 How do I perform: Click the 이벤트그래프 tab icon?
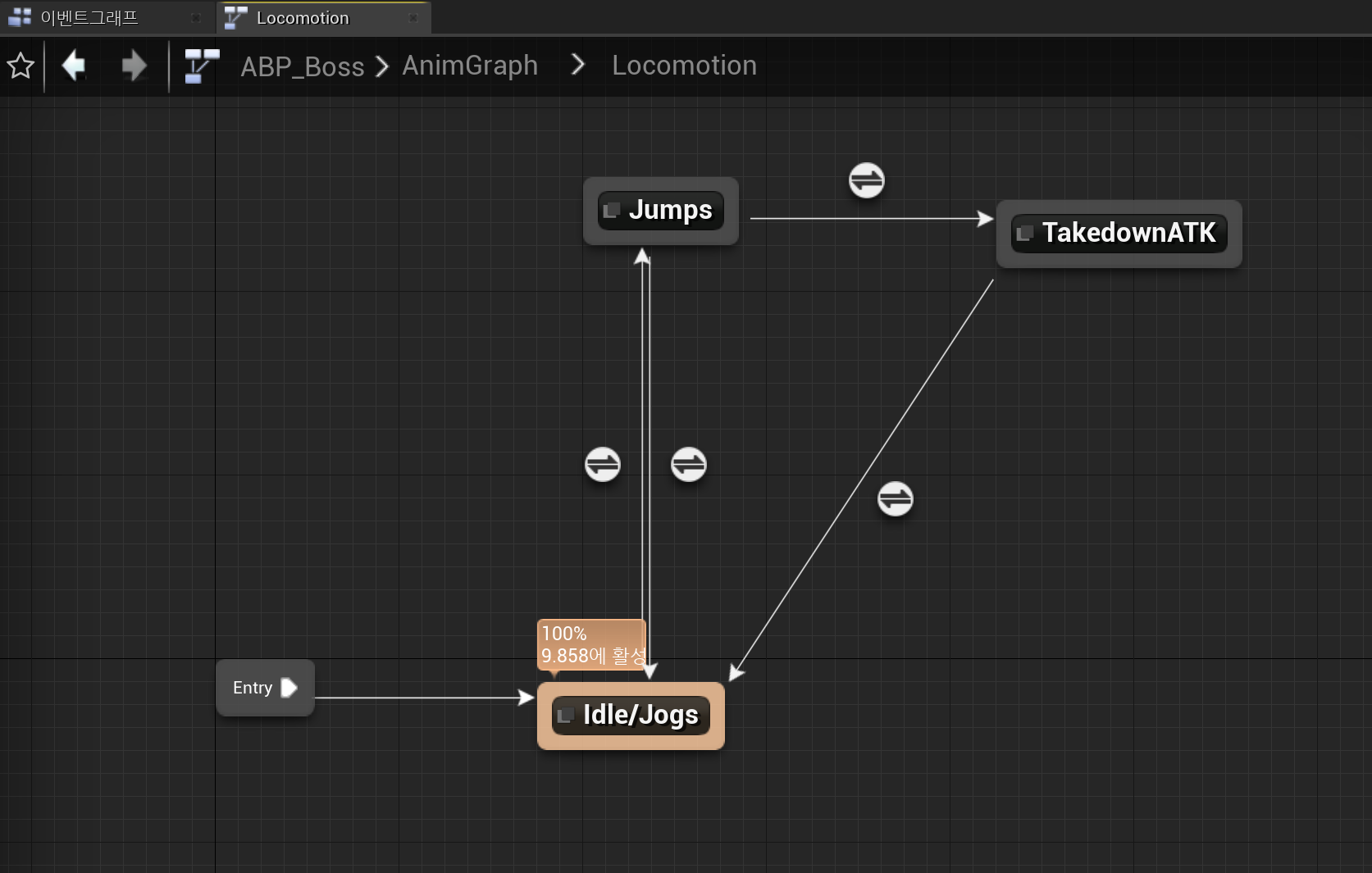(x=20, y=17)
